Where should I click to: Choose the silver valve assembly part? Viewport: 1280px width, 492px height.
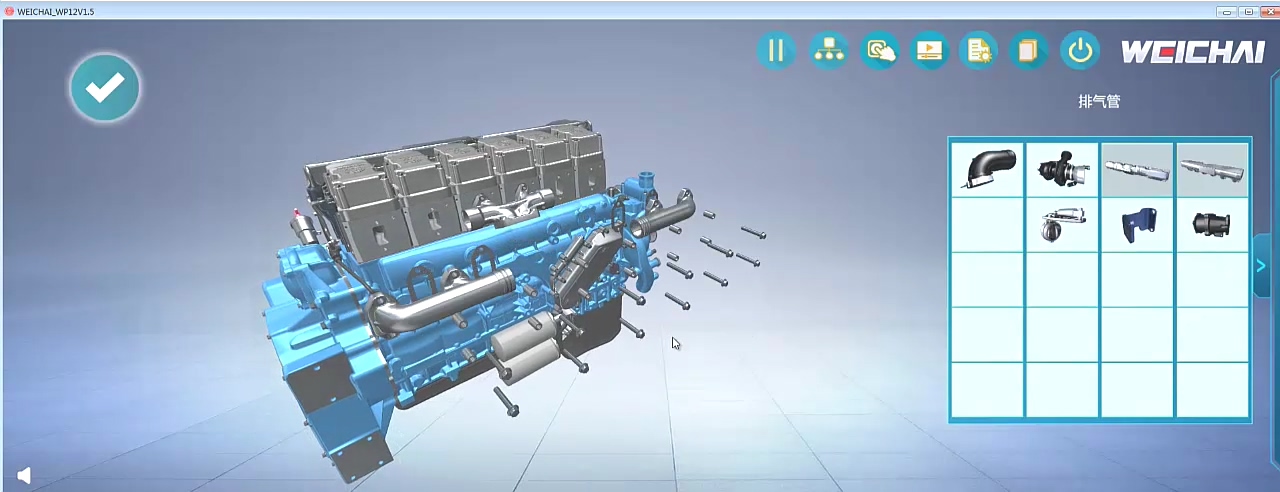tap(1062, 224)
